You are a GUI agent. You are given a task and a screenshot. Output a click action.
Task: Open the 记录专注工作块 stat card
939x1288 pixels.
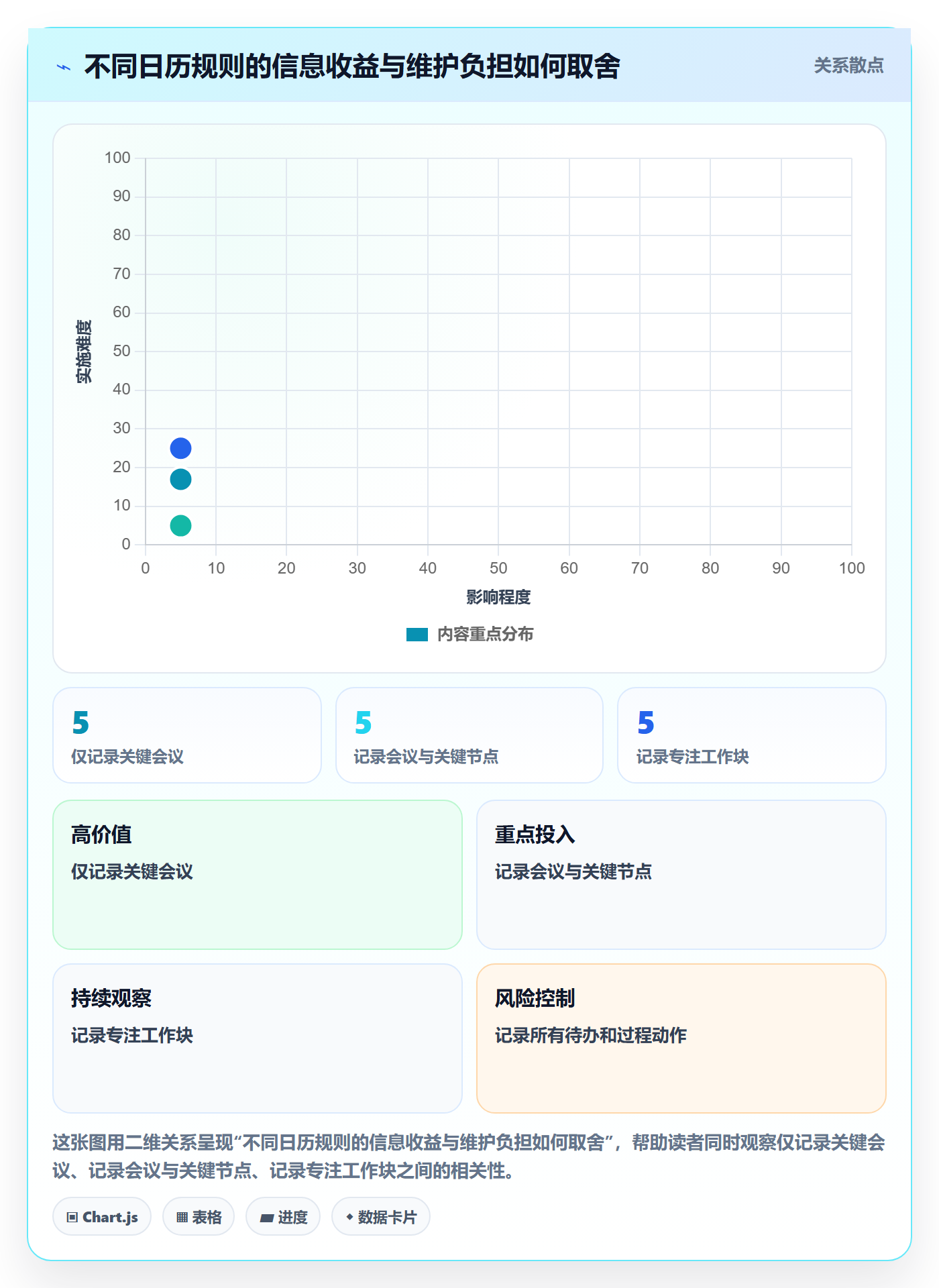point(752,735)
